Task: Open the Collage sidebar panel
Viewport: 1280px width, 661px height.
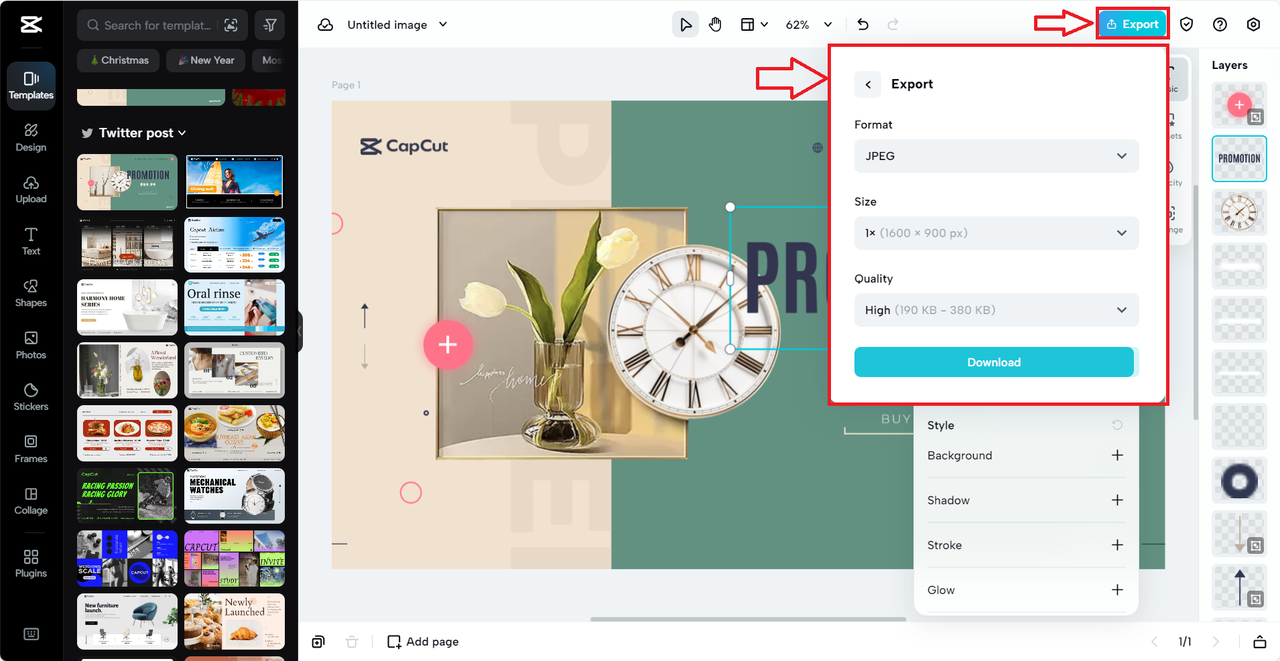Action: pyautogui.click(x=31, y=501)
